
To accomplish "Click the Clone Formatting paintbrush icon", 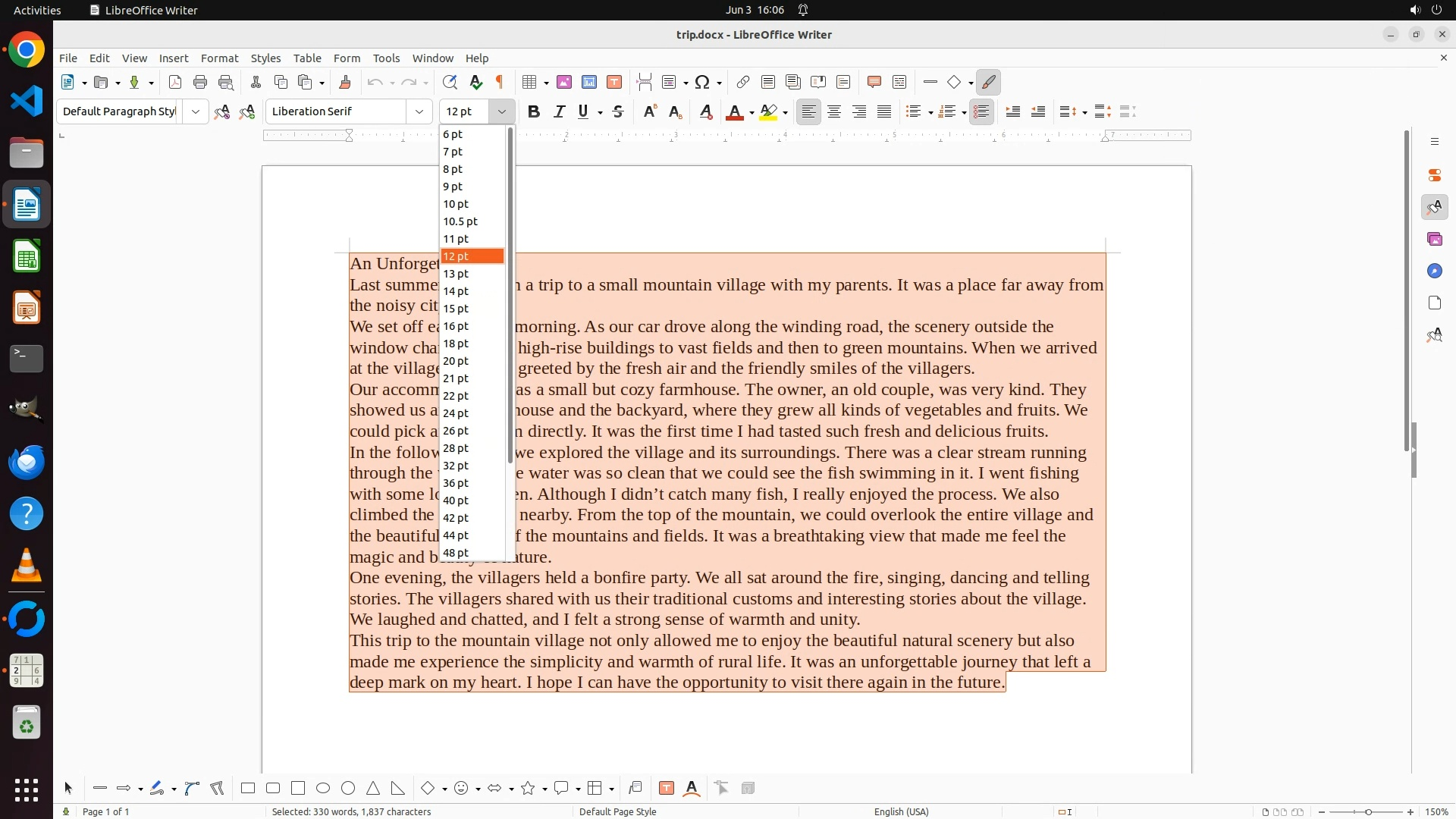I will point(345,82).
